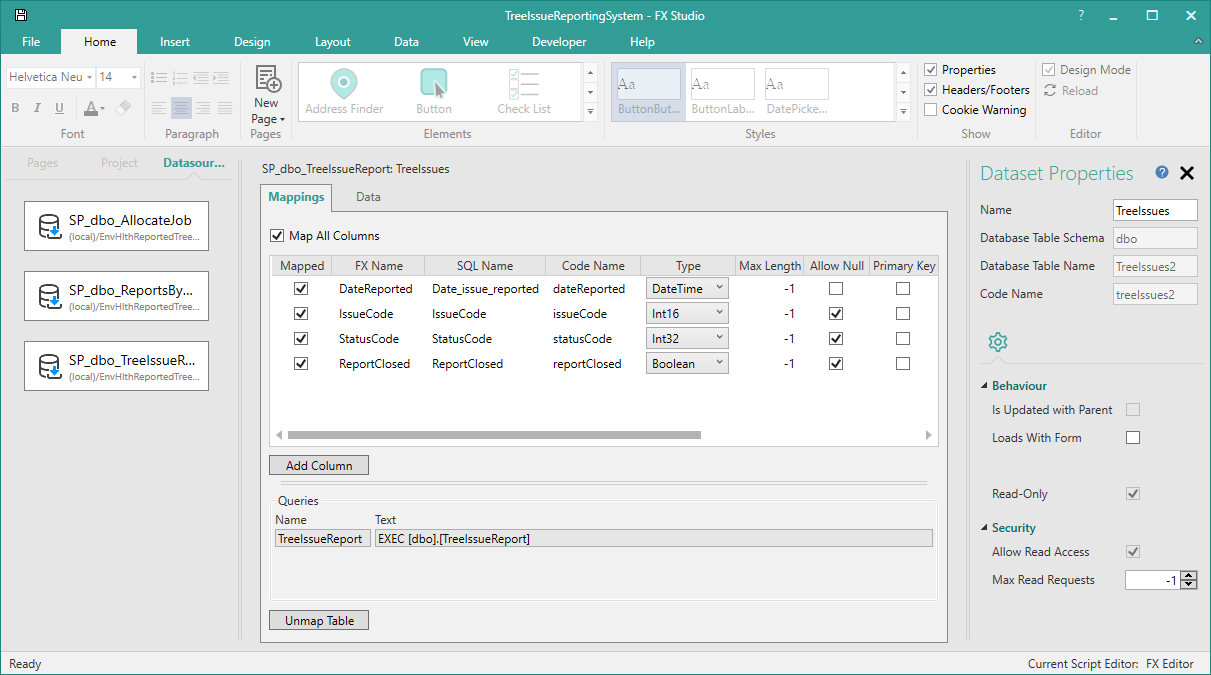
Task: Create a New Page
Action: (x=266, y=90)
